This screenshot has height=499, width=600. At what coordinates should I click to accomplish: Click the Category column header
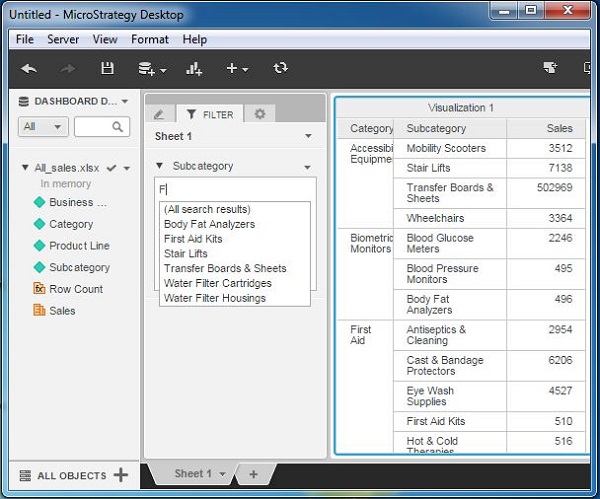pyautogui.click(x=366, y=129)
